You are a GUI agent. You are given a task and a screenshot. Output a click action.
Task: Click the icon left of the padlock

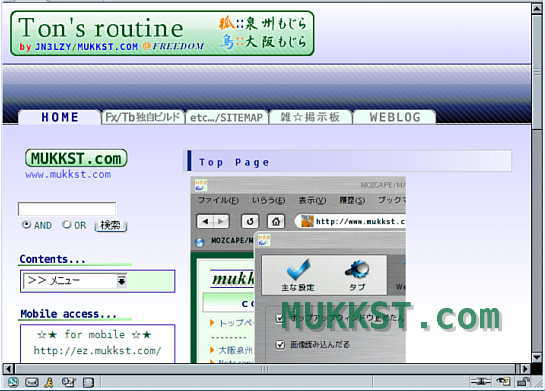(503, 382)
